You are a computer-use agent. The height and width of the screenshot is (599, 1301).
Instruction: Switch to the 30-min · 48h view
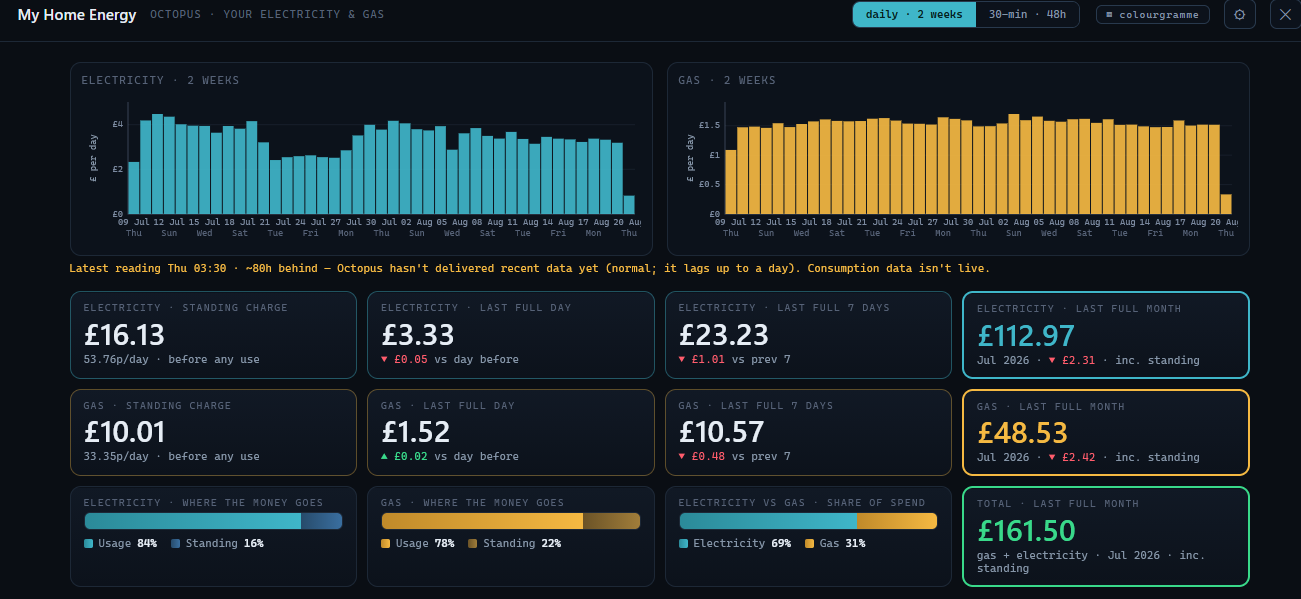1027,15
